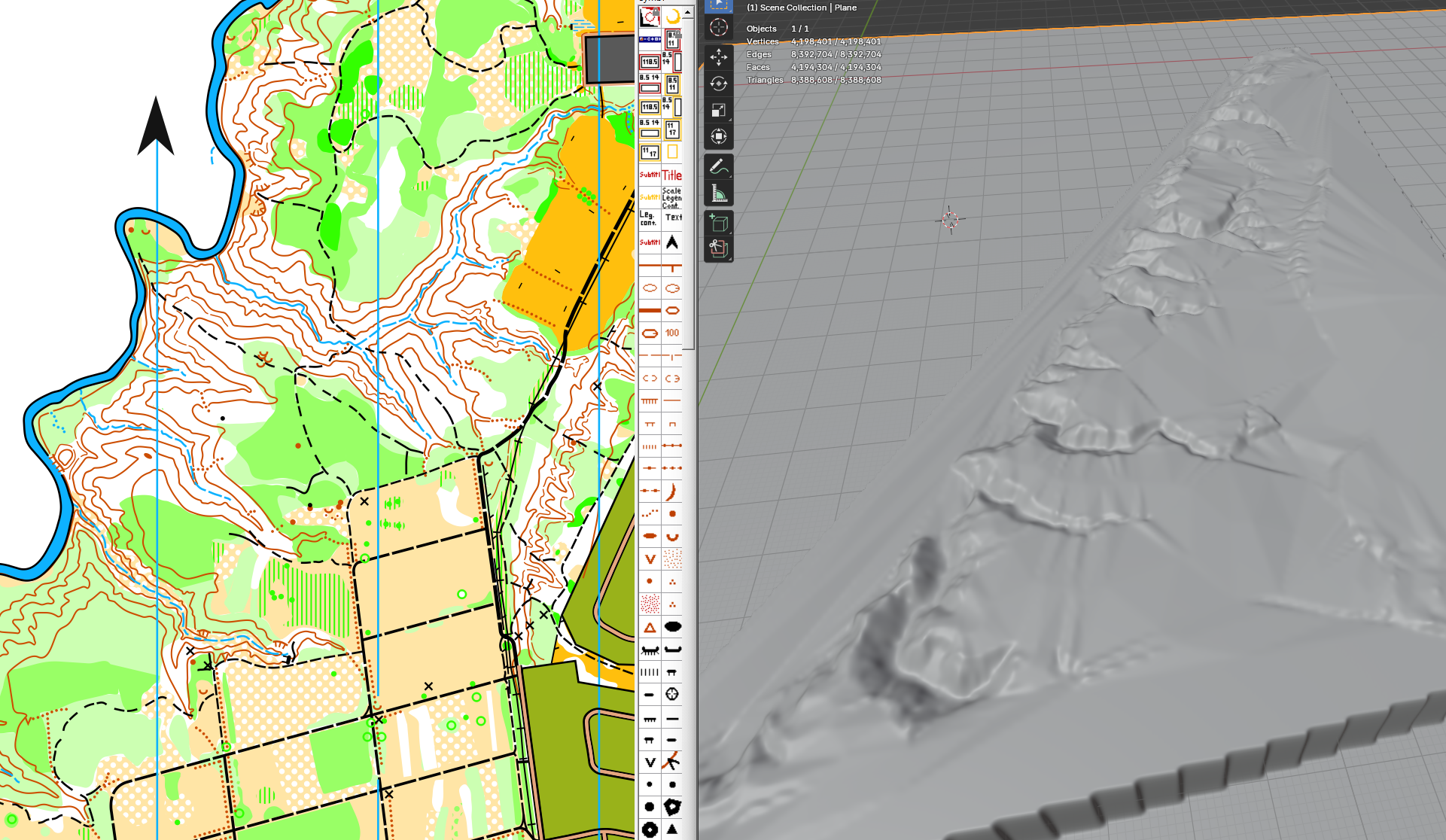
Task: Select the orange crescent symbol
Action: [672, 17]
